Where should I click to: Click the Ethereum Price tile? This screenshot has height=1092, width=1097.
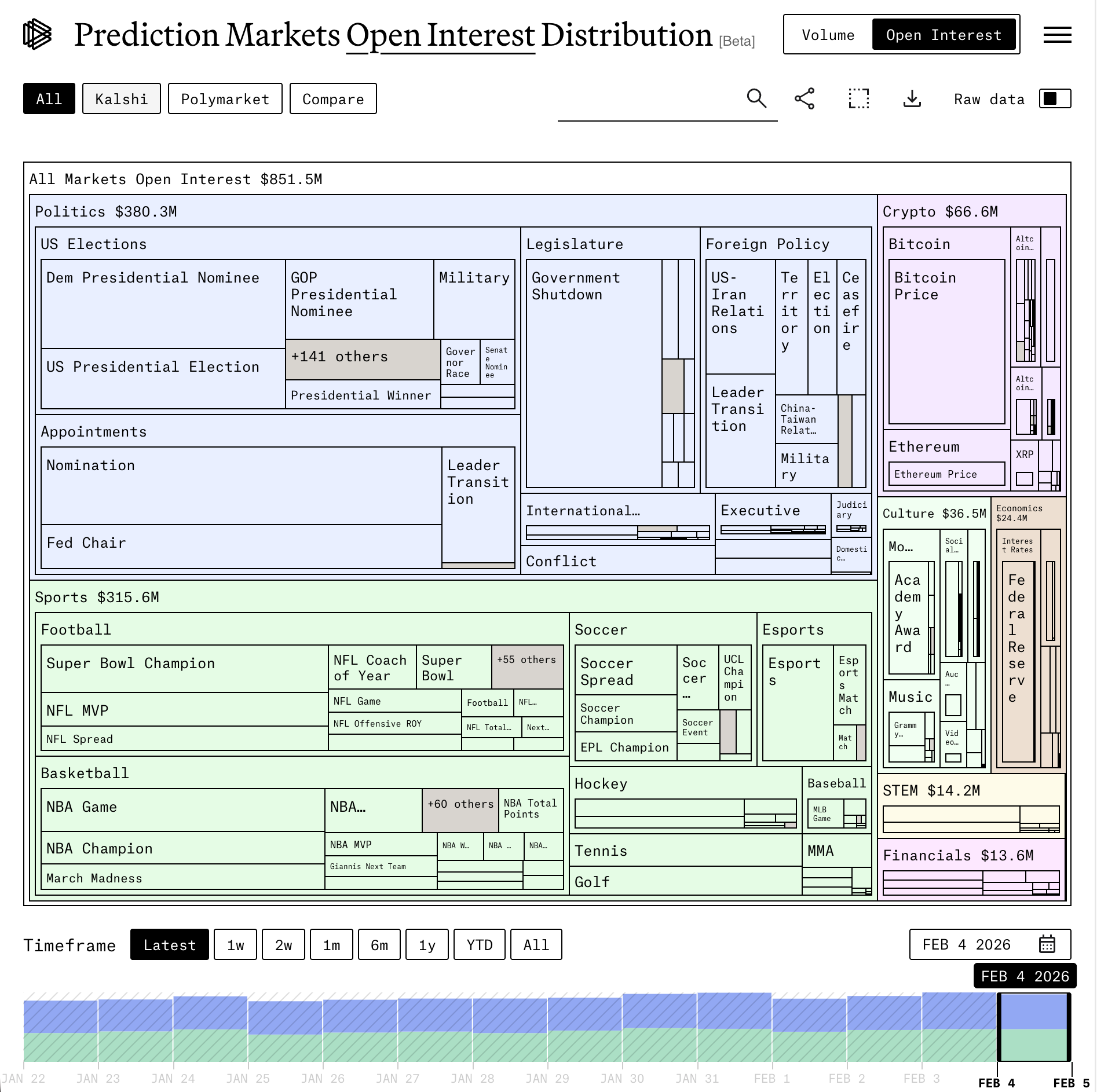click(947, 474)
